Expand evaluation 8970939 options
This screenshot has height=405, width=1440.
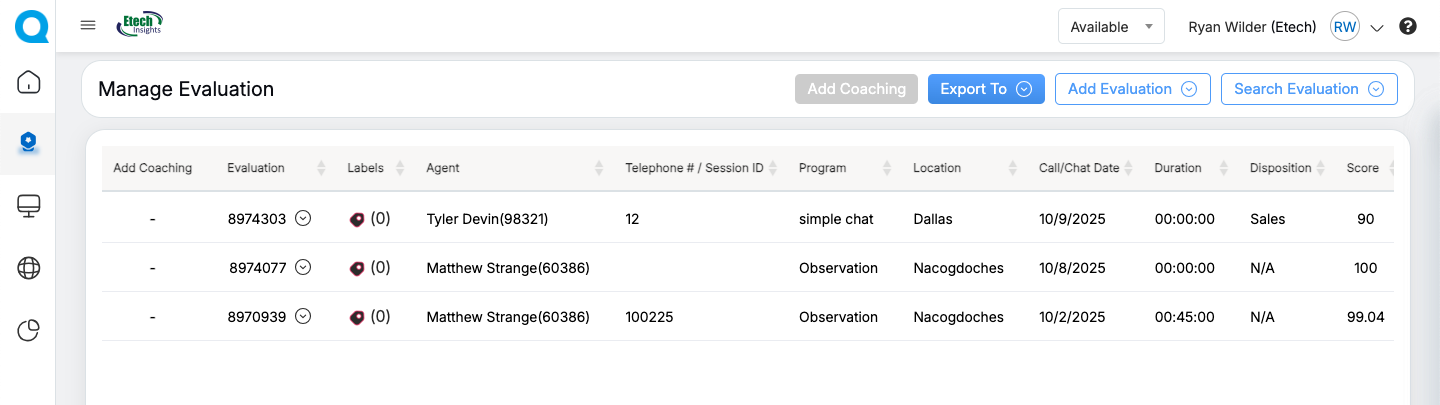tap(303, 316)
